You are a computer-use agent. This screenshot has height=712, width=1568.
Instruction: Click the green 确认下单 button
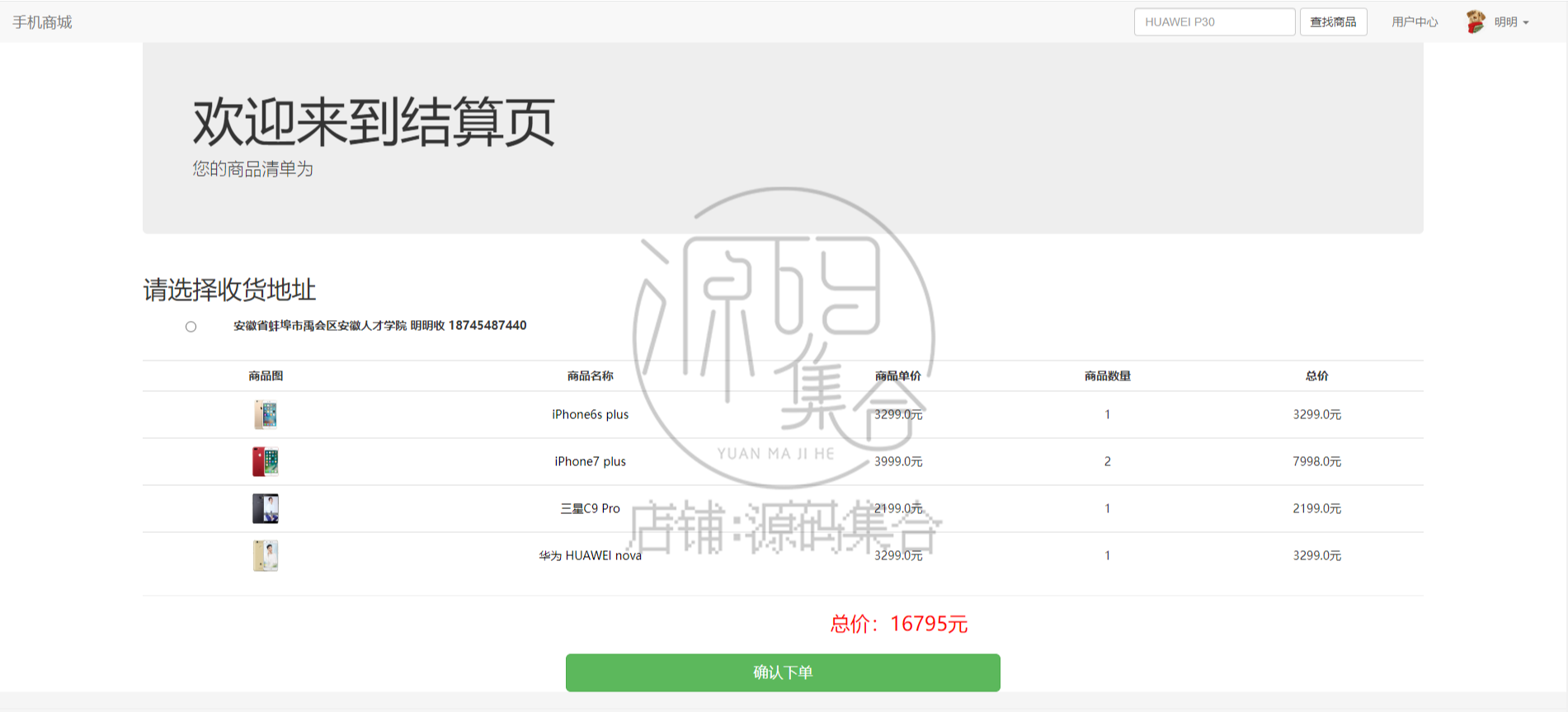(783, 672)
